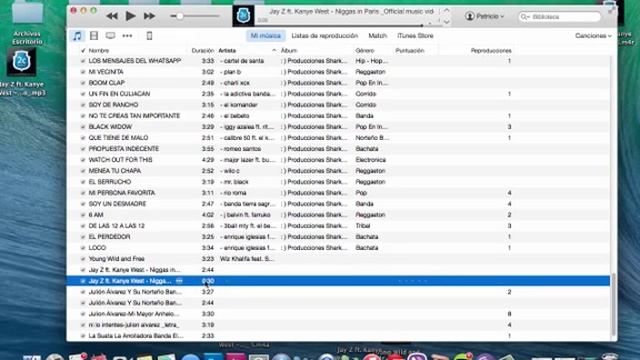Click the vertical scrollbar of song list

tap(613, 304)
